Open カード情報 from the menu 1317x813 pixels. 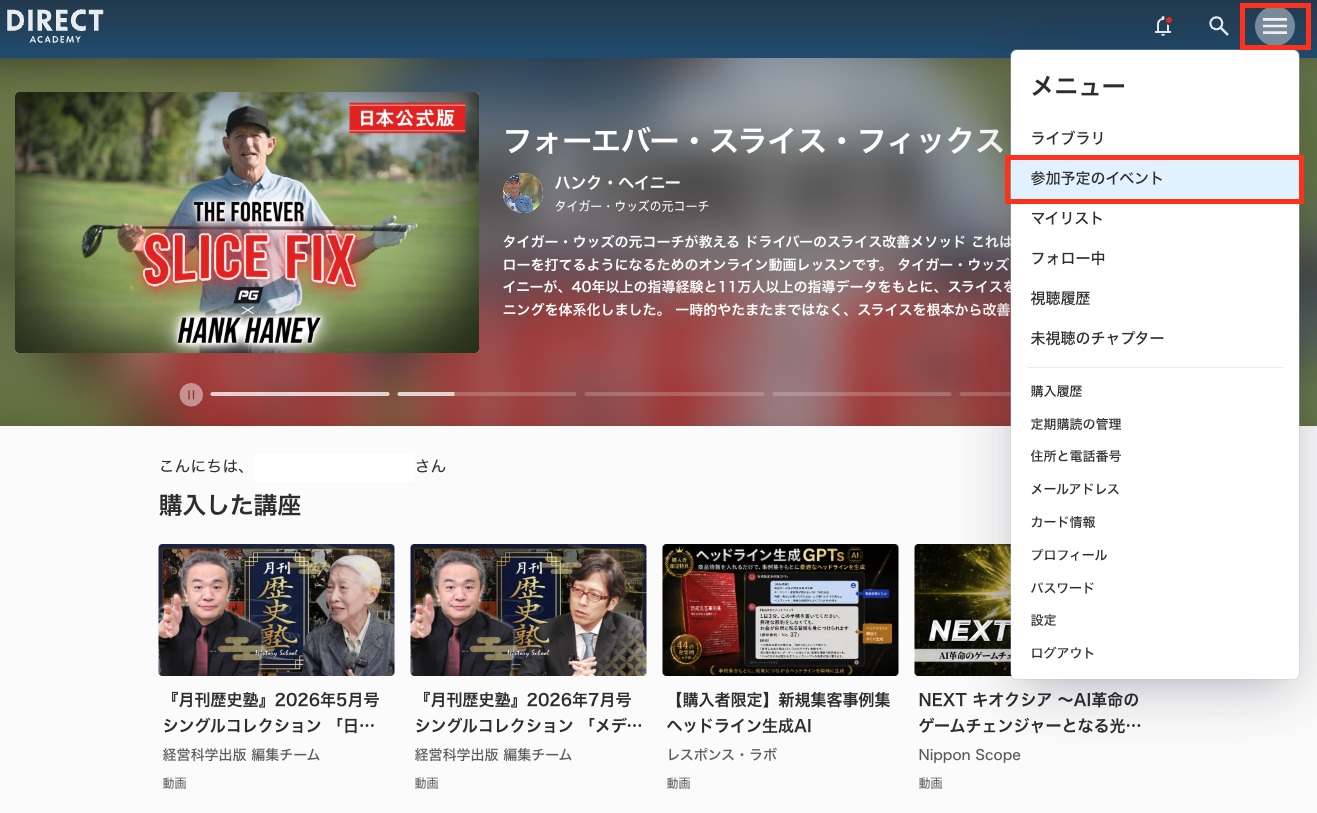click(x=1155, y=522)
